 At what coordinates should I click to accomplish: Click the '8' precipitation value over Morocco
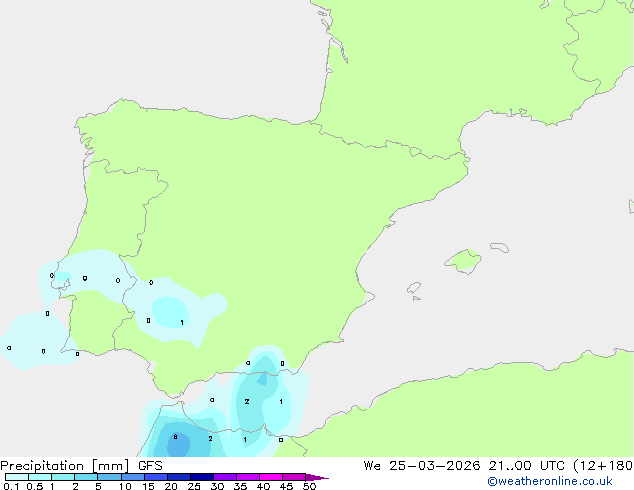(175, 437)
